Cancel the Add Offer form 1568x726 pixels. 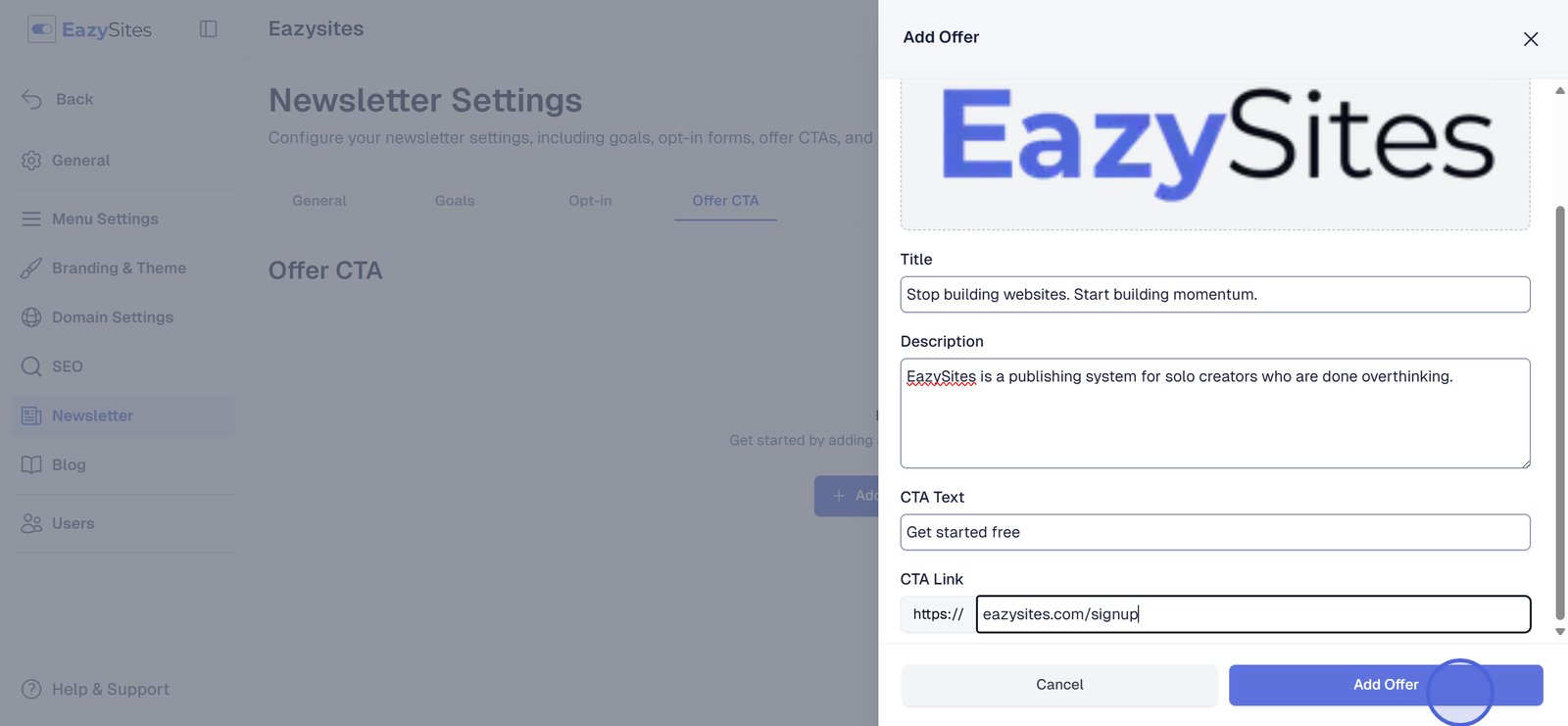(1059, 685)
